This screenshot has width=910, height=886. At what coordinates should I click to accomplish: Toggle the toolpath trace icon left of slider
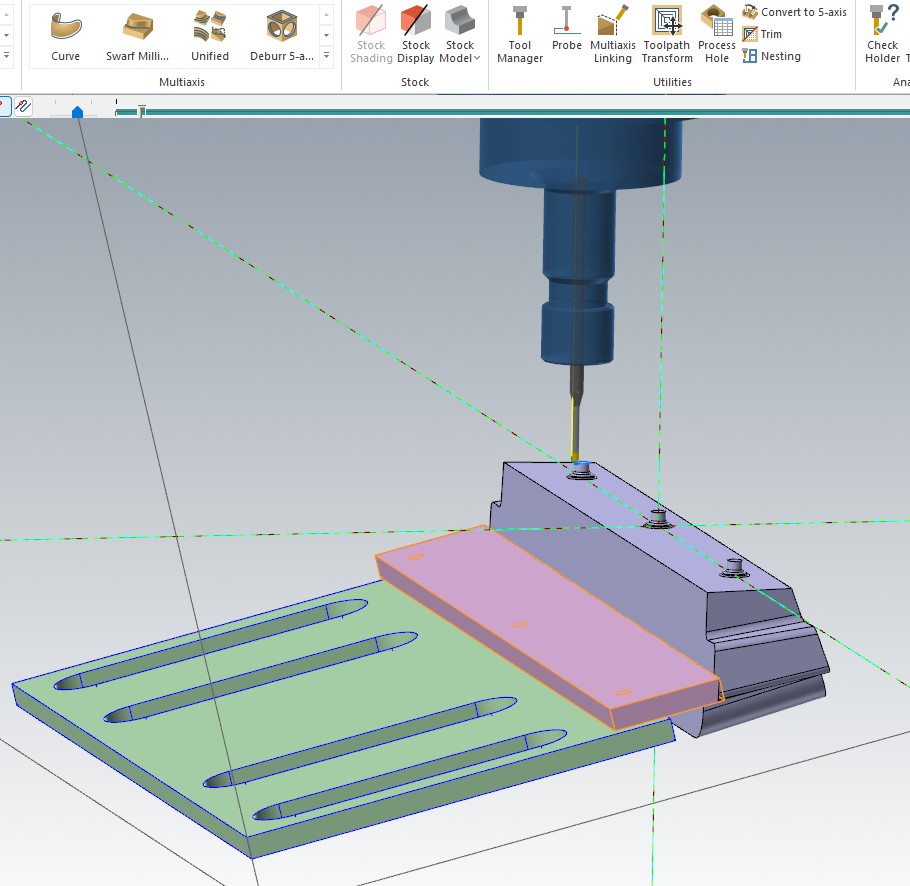(x=22, y=105)
